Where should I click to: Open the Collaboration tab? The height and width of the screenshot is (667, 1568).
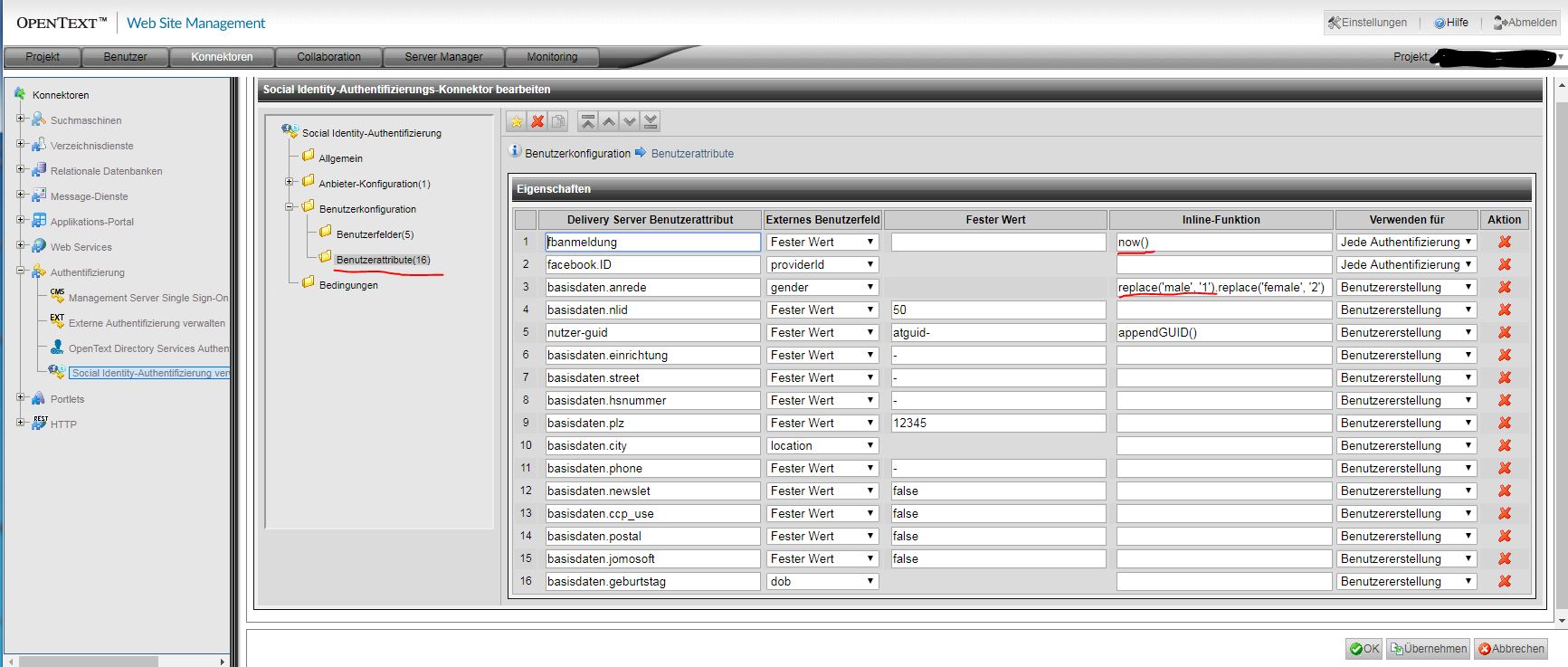click(328, 57)
